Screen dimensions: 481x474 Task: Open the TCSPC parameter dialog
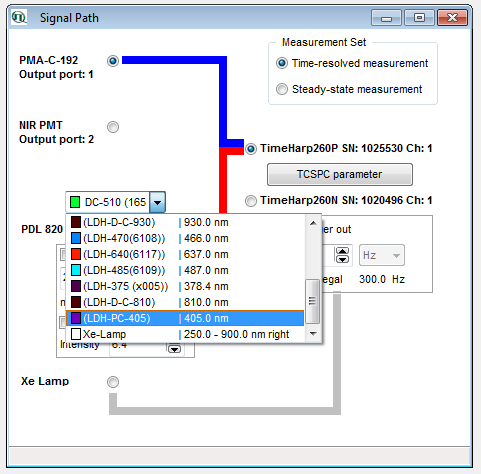340,174
